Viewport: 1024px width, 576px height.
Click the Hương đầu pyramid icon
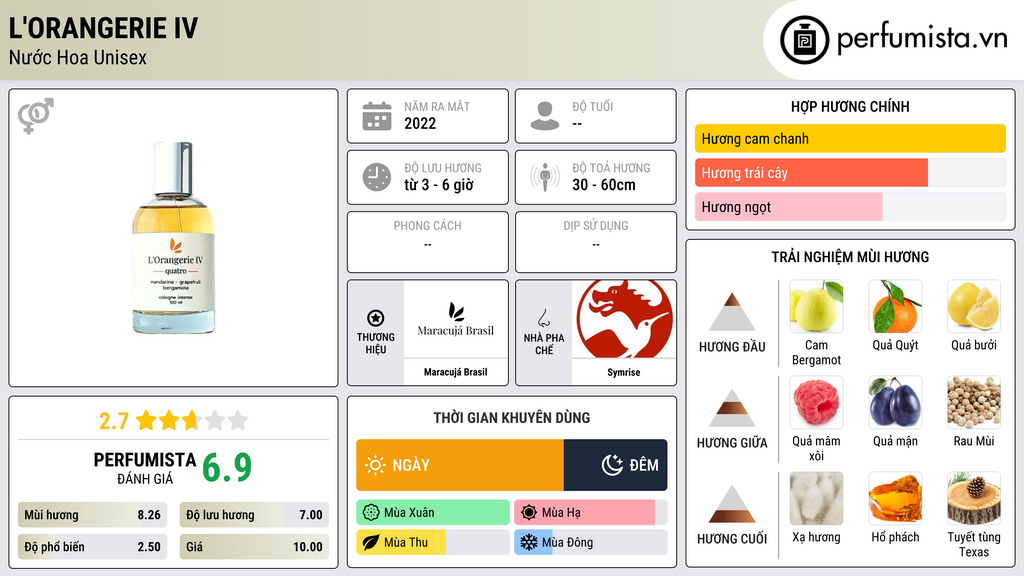pos(732,312)
